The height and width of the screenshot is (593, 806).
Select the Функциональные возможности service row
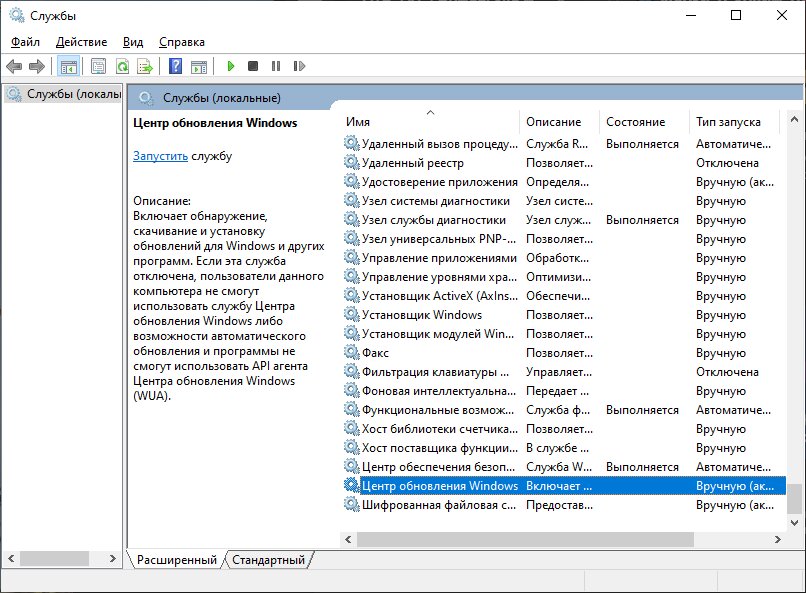564,410
